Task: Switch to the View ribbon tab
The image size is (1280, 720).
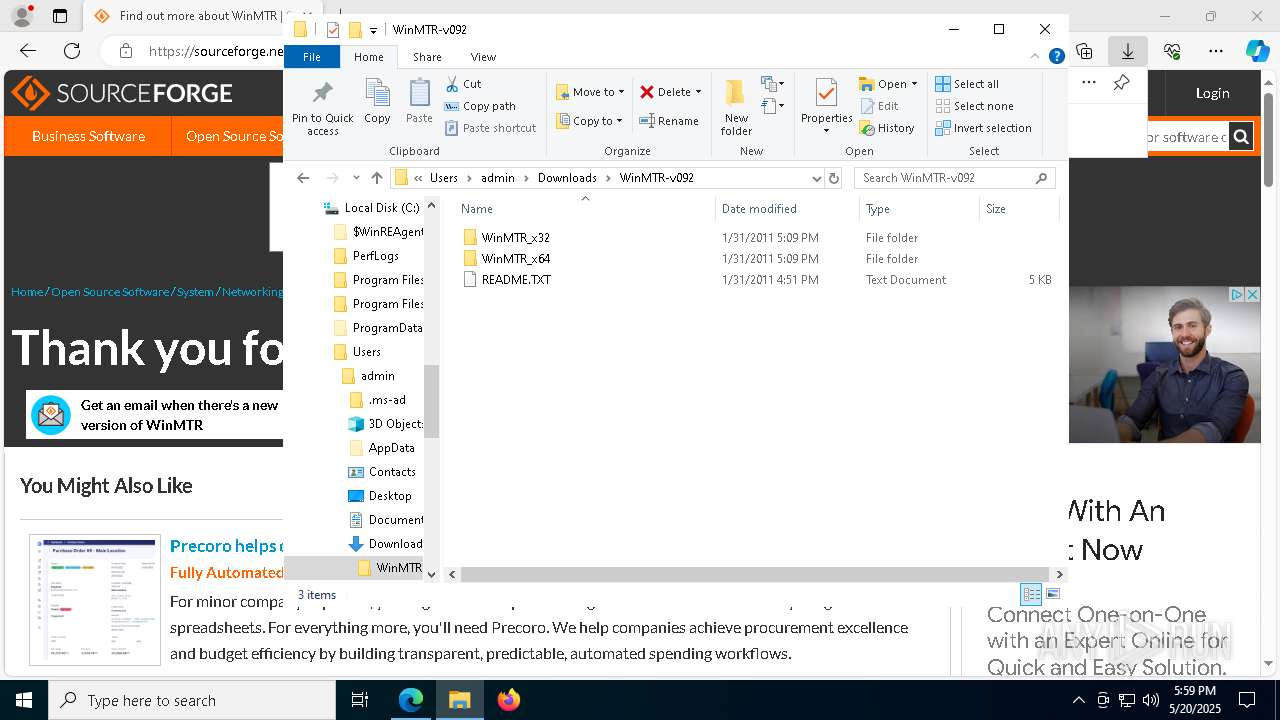Action: tap(483, 57)
